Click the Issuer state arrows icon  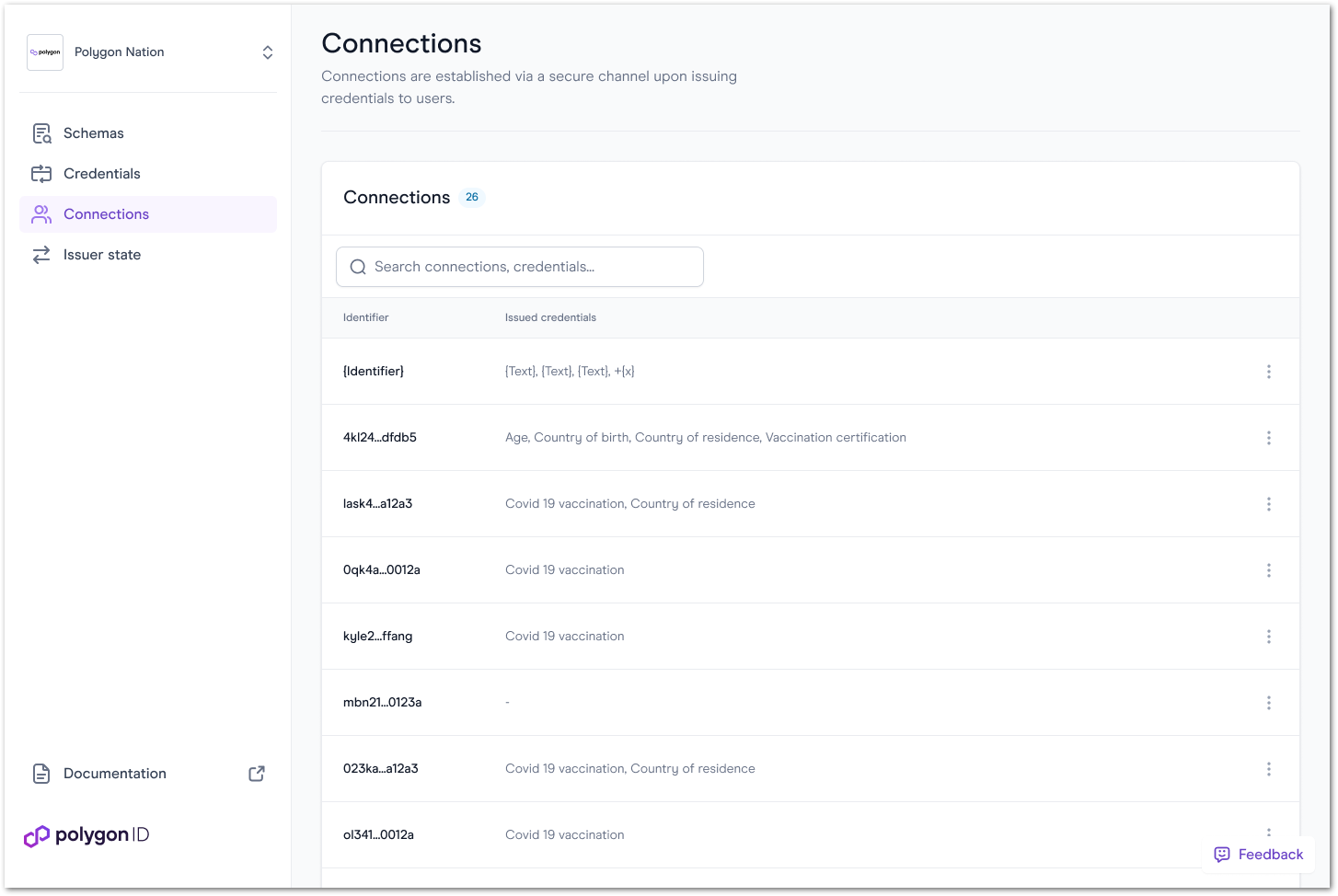coord(41,255)
